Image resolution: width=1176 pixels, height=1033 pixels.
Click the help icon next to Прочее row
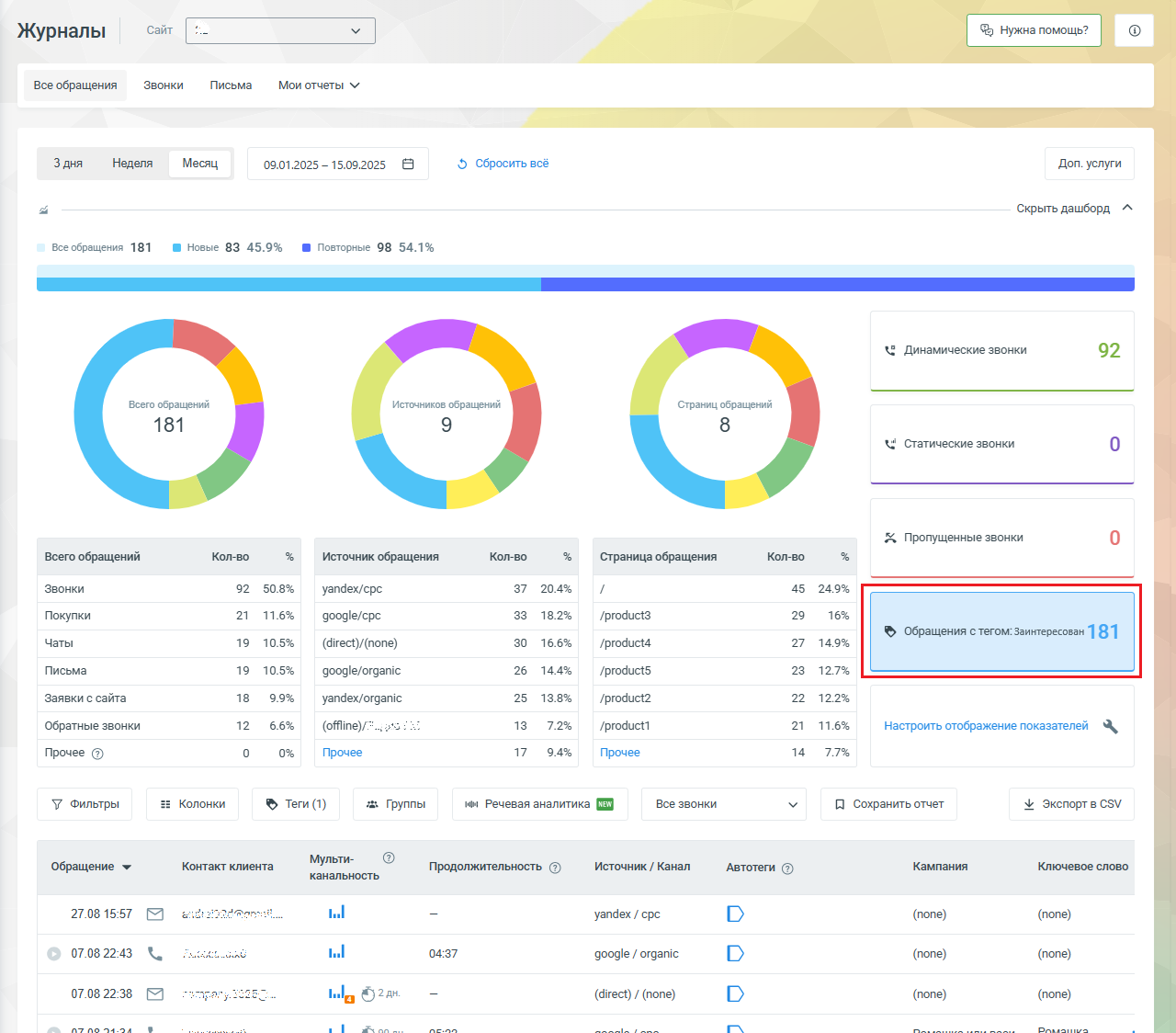point(97,754)
